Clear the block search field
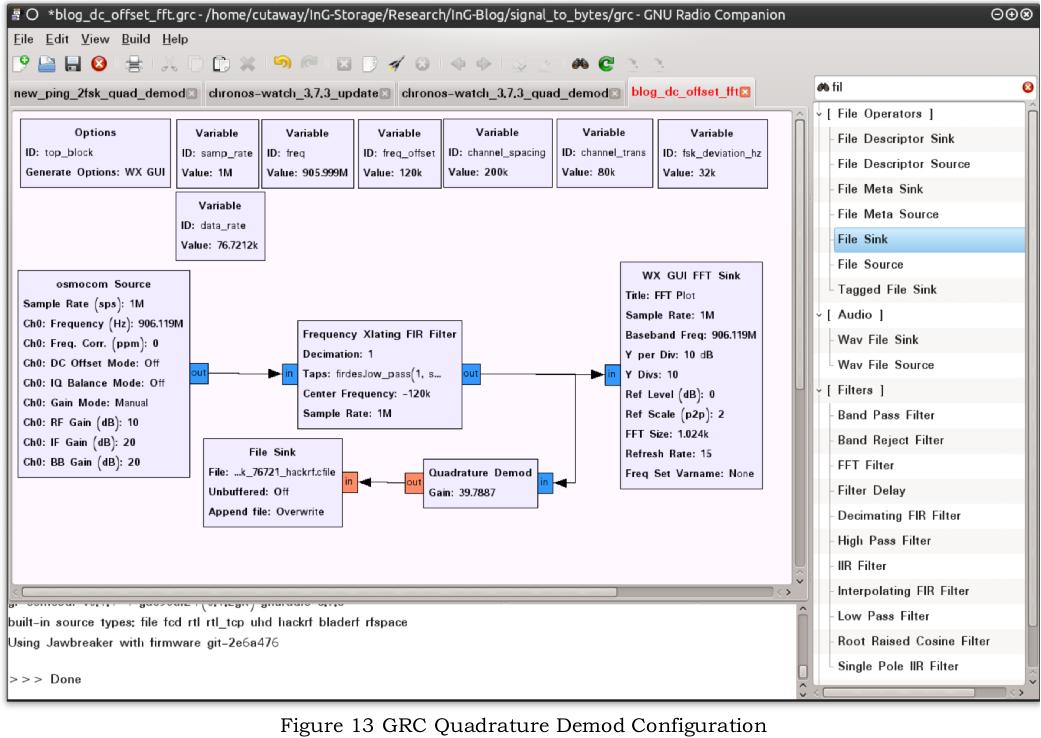The height and width of the screenshot is (738, 1041). tap(1028, 87)
